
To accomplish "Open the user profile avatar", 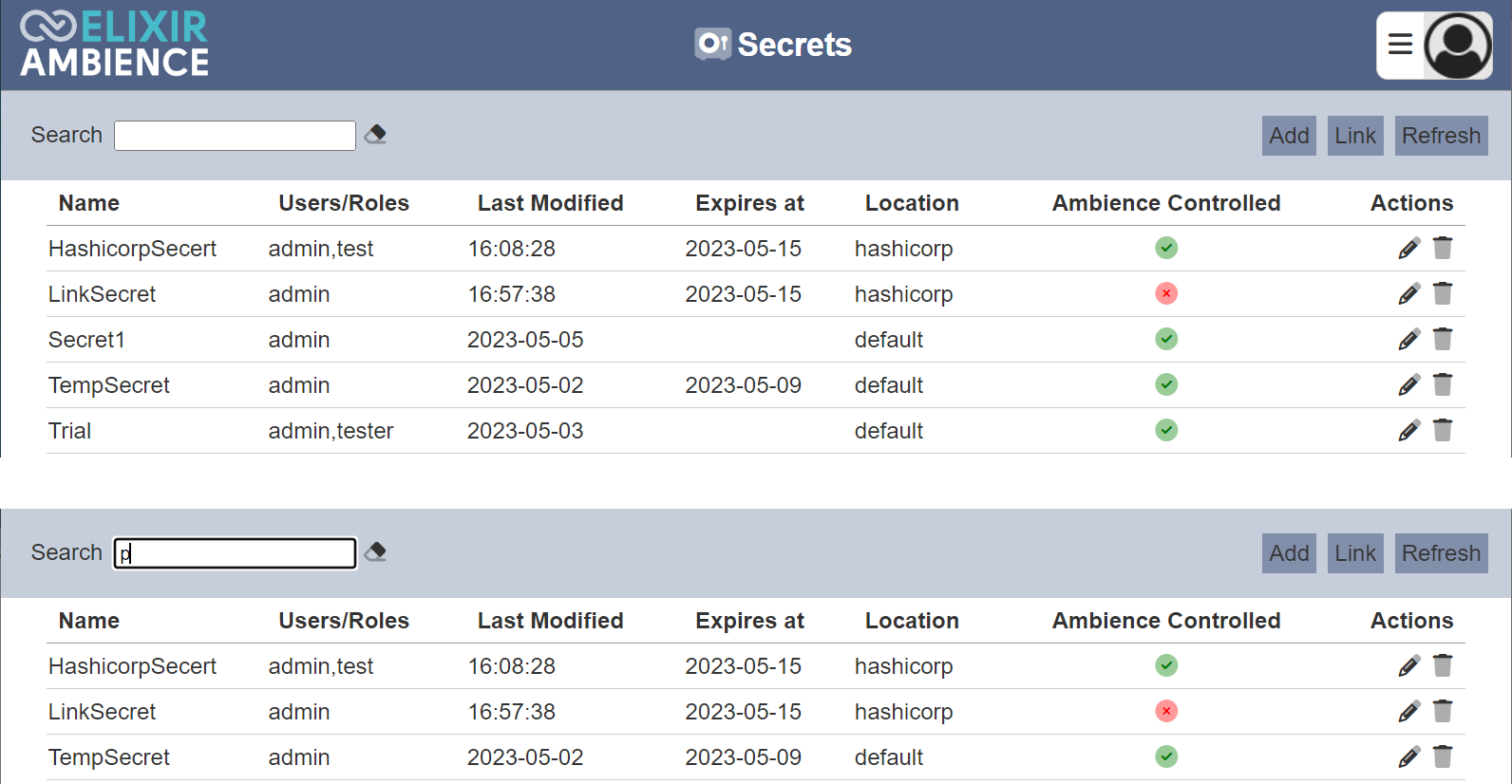I will pos(1458,45).
